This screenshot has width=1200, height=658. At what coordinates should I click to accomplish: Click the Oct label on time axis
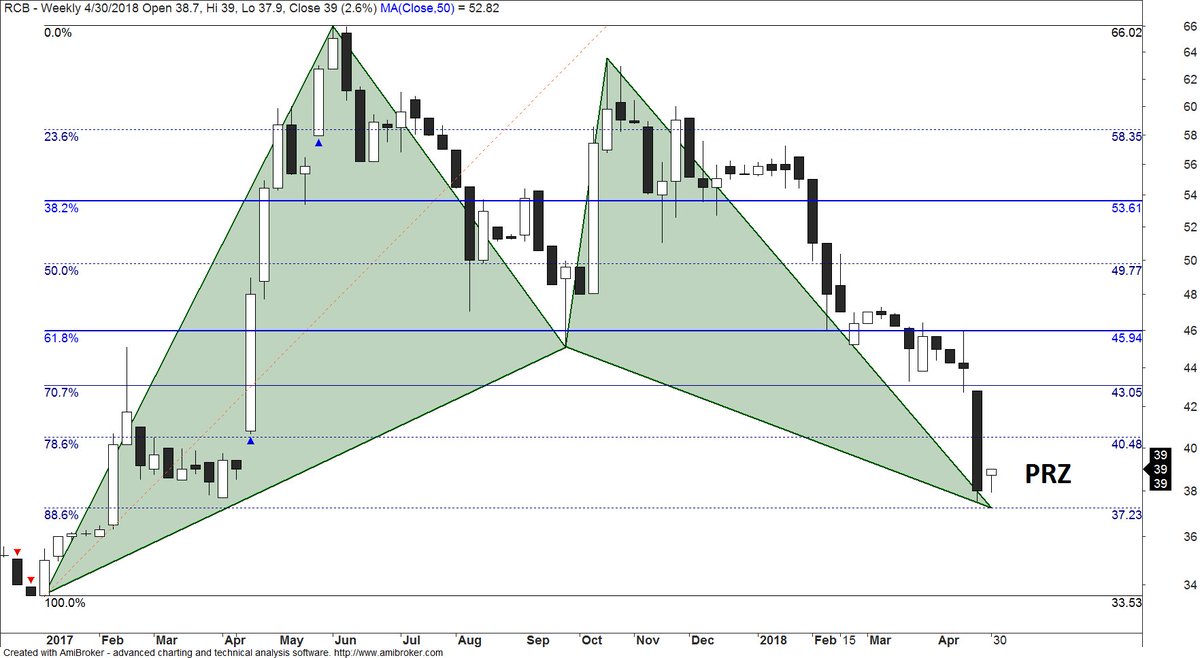[591, 638]
